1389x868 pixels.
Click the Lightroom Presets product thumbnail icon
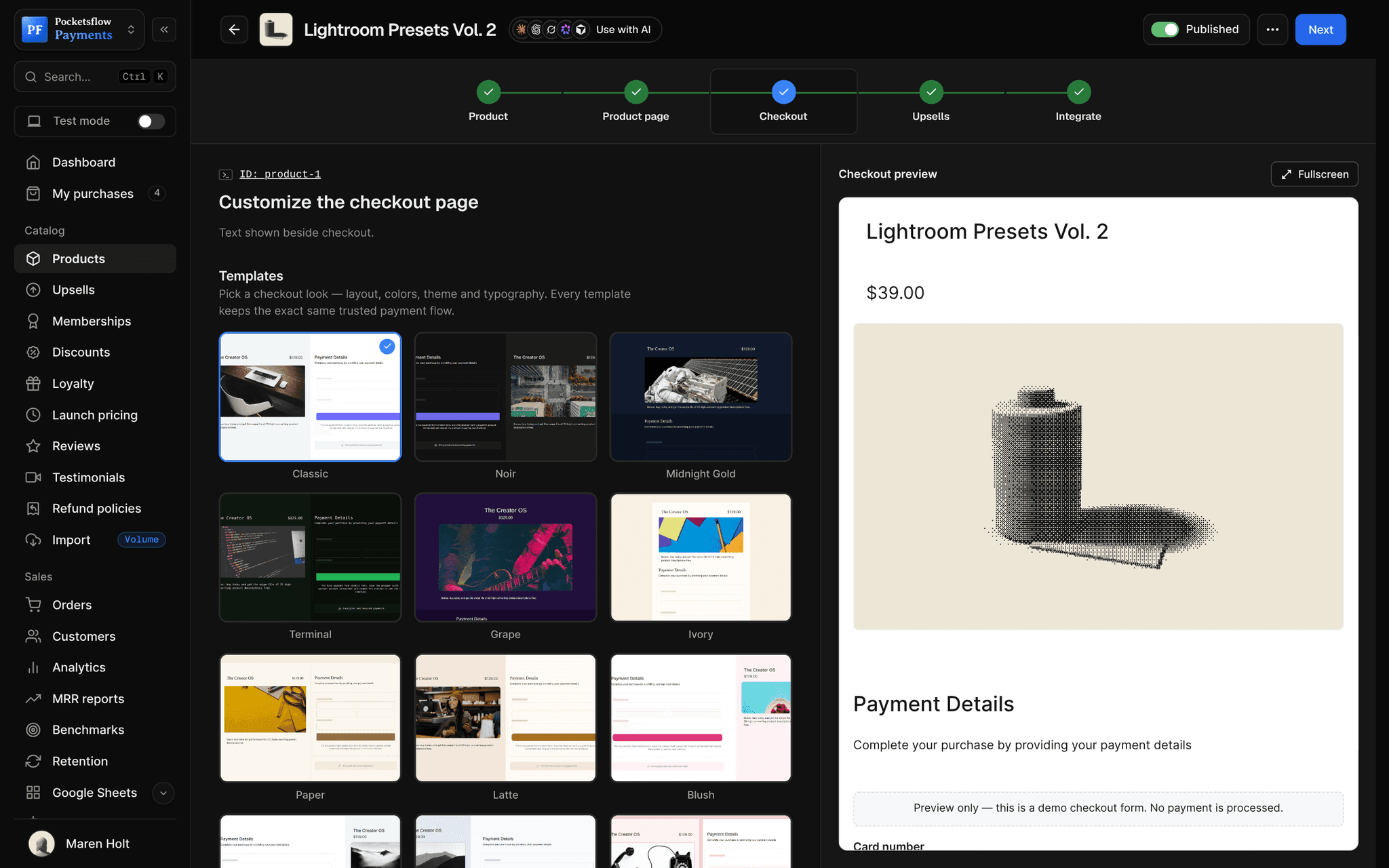[276, 29]
